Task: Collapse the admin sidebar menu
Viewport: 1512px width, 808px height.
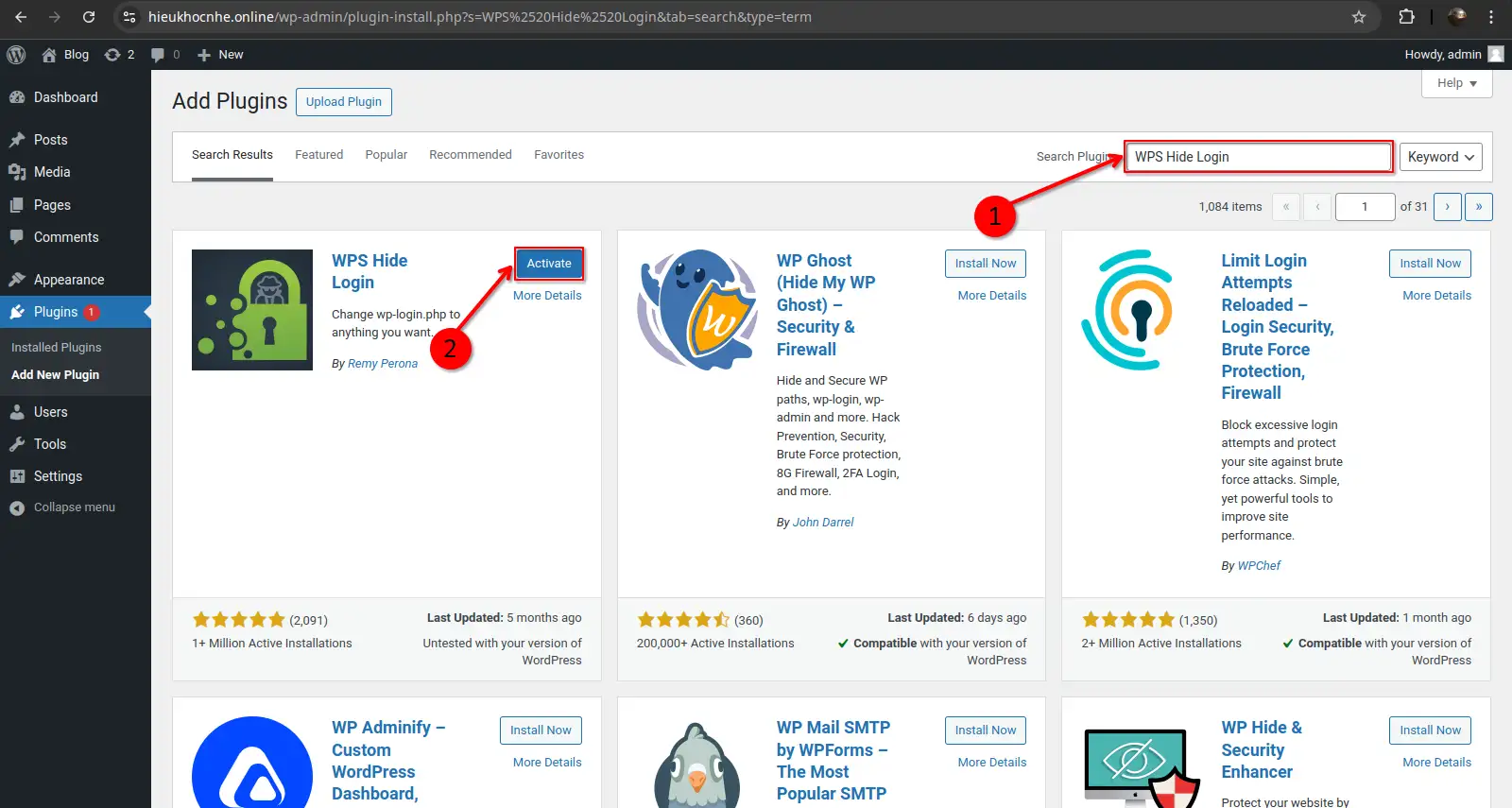Action: 76,507
